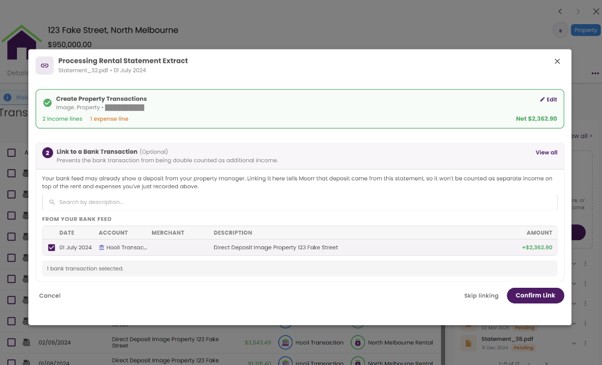Go to previous record arrow in background
This screenshot has height=365, width=602.
(560, 12)
